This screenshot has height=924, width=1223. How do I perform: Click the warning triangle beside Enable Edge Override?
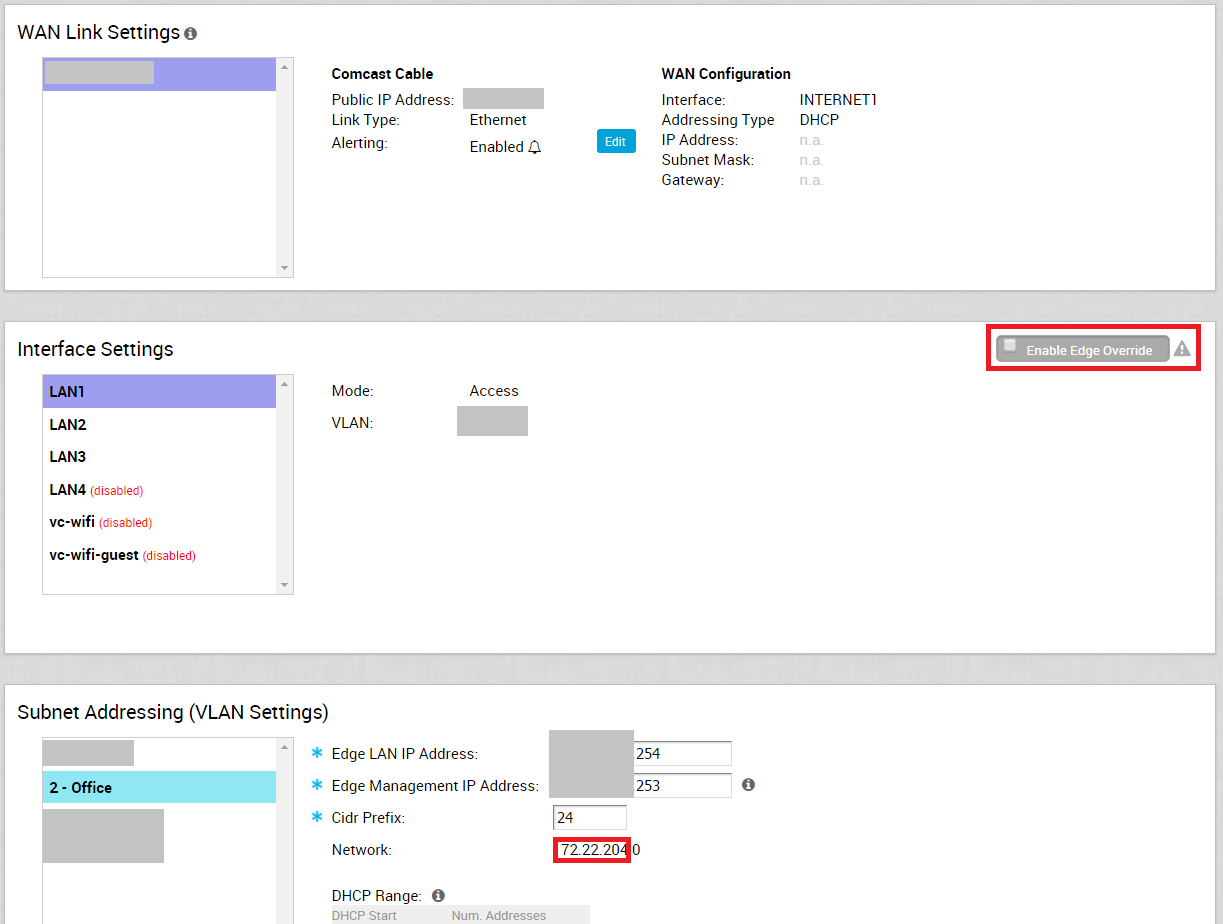[1182, 349]
